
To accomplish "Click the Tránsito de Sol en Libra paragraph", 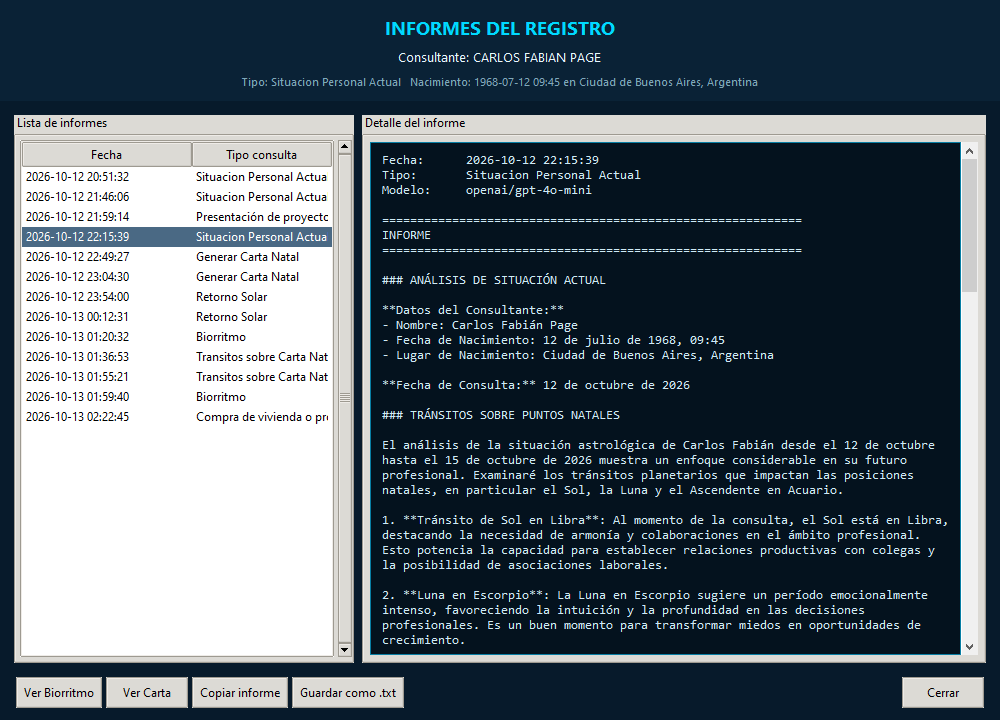I will [x=665, y=543].
